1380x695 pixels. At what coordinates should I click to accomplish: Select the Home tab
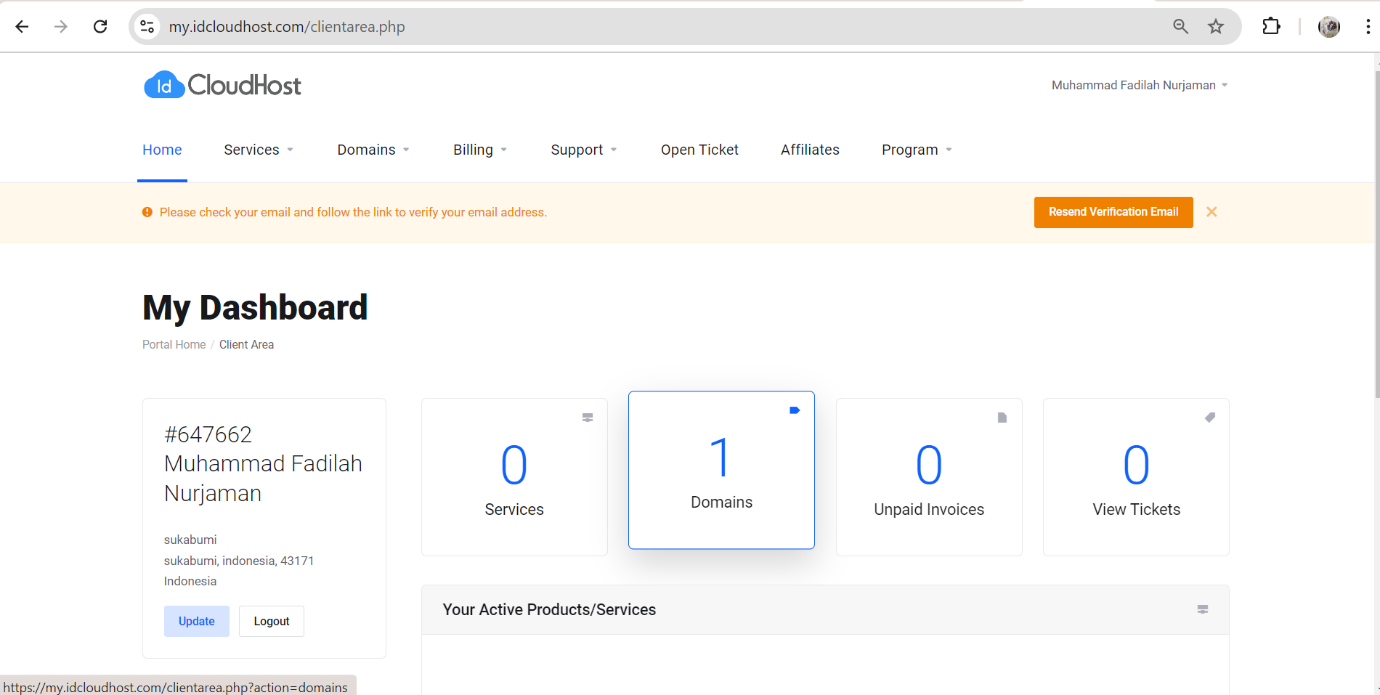click(162, 150)
